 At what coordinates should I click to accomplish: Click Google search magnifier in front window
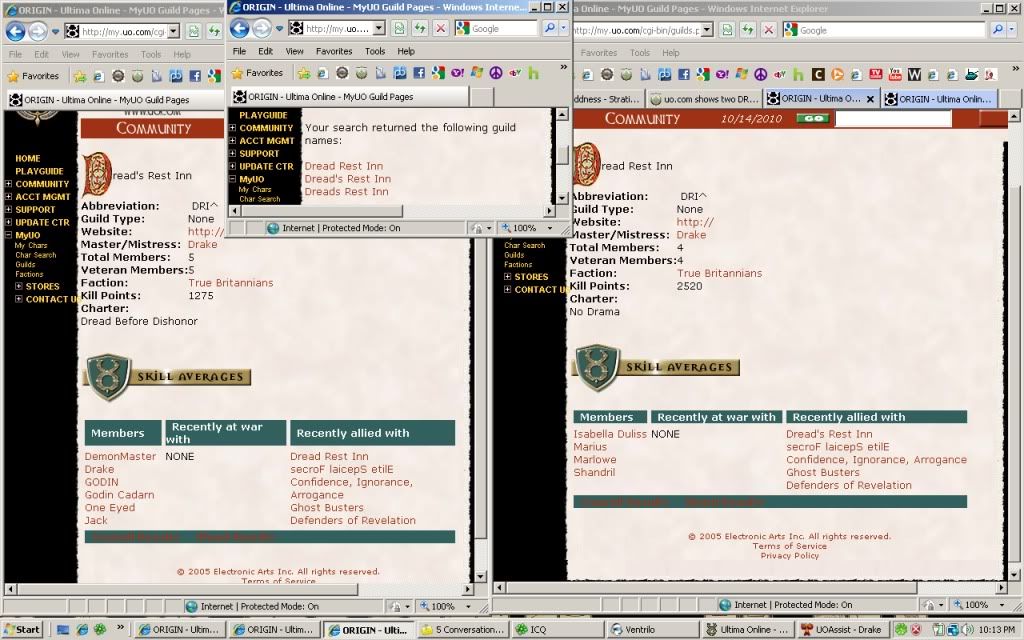(x=550, y=29)
